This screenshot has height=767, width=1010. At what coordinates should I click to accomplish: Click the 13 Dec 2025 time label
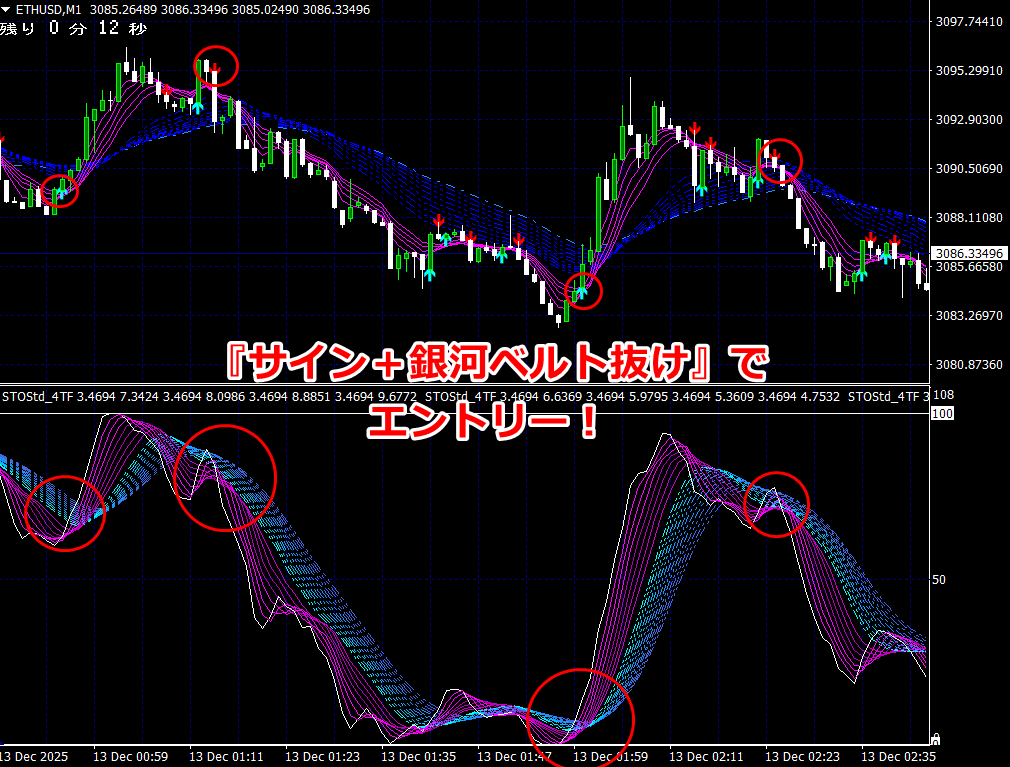coord(33,757)
